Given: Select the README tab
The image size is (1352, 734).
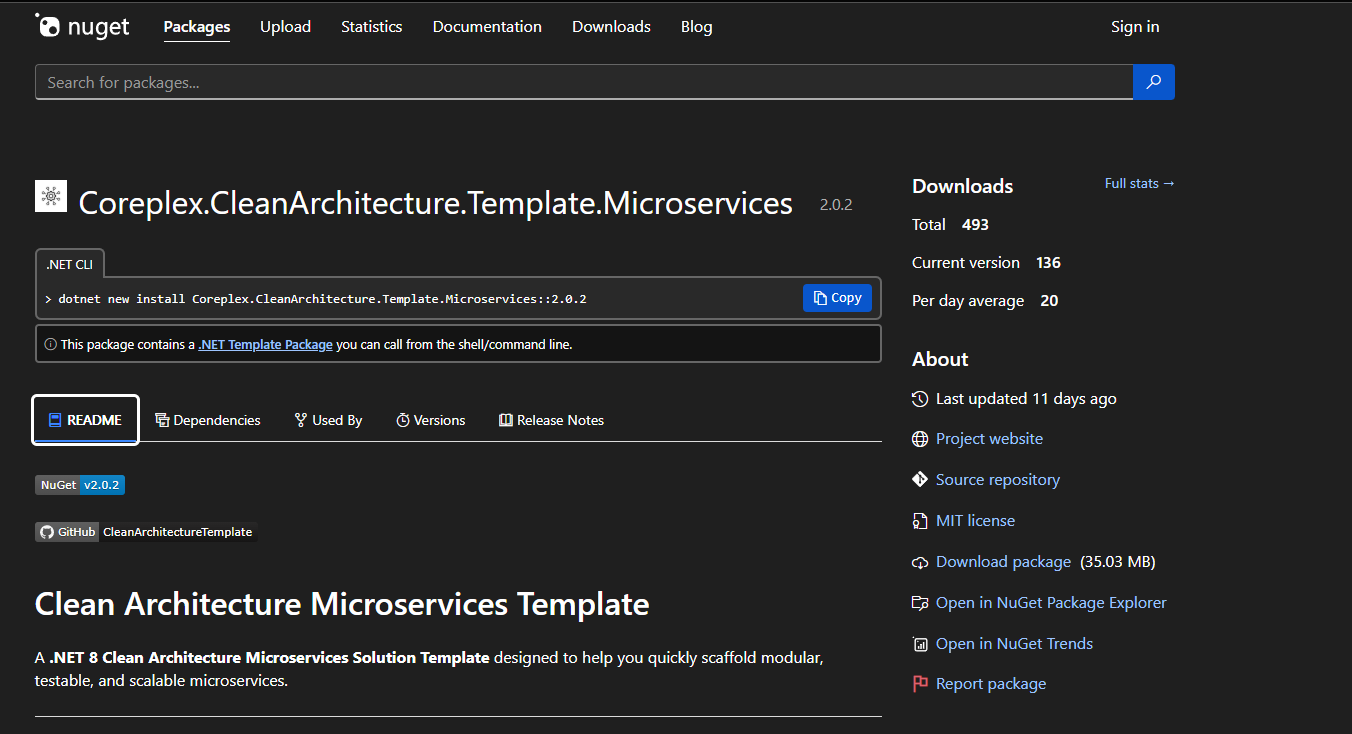Looking at the screenshot, I should click(85, 420).
